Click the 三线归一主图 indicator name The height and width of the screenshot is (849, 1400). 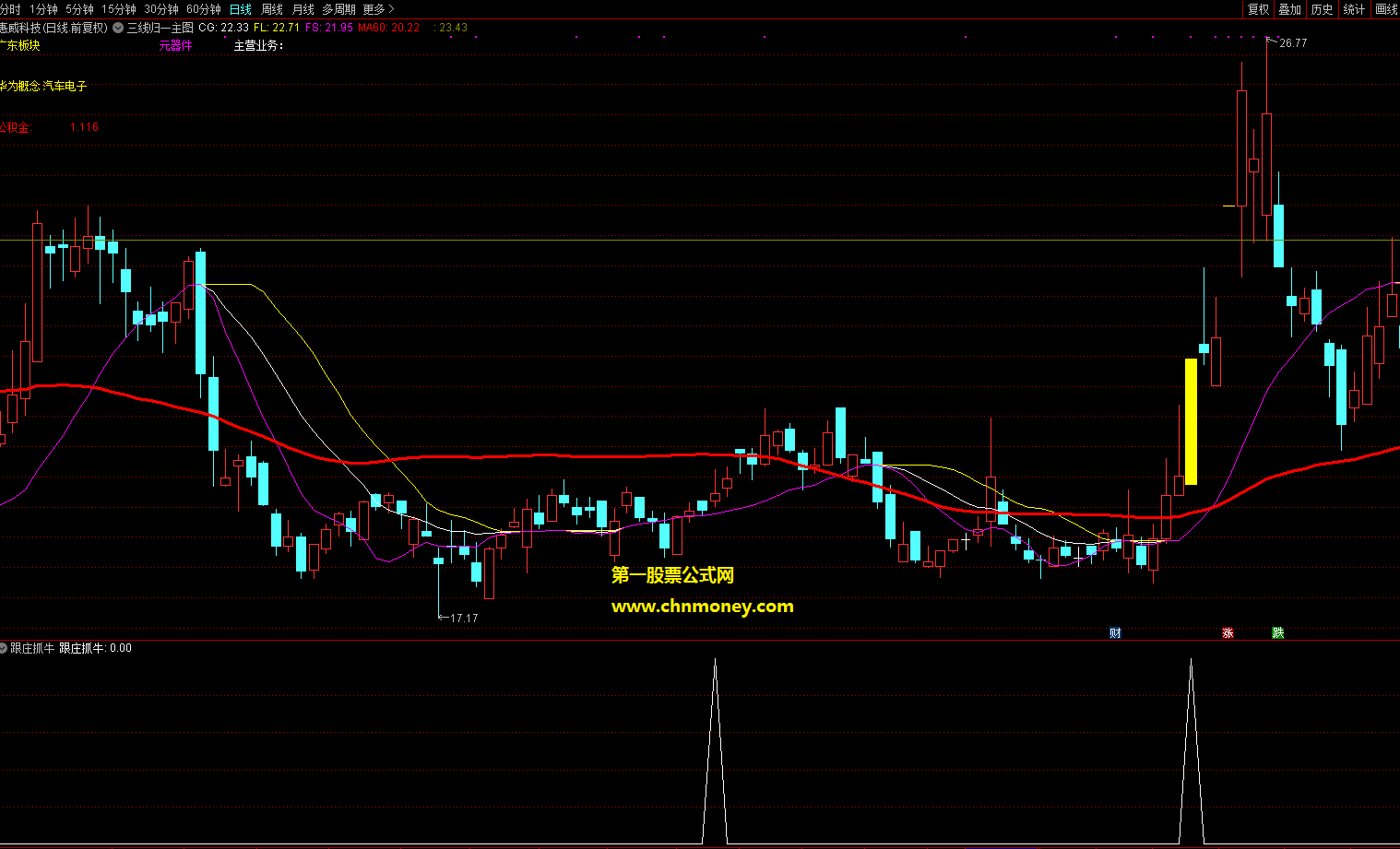pos(160,28)
